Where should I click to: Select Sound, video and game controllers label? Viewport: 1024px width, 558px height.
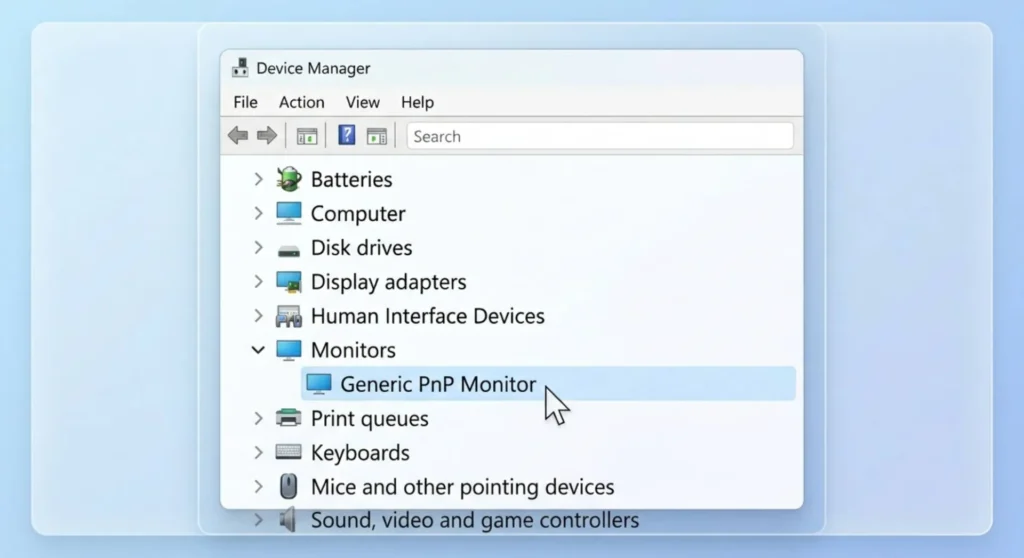tap(475, 520)
